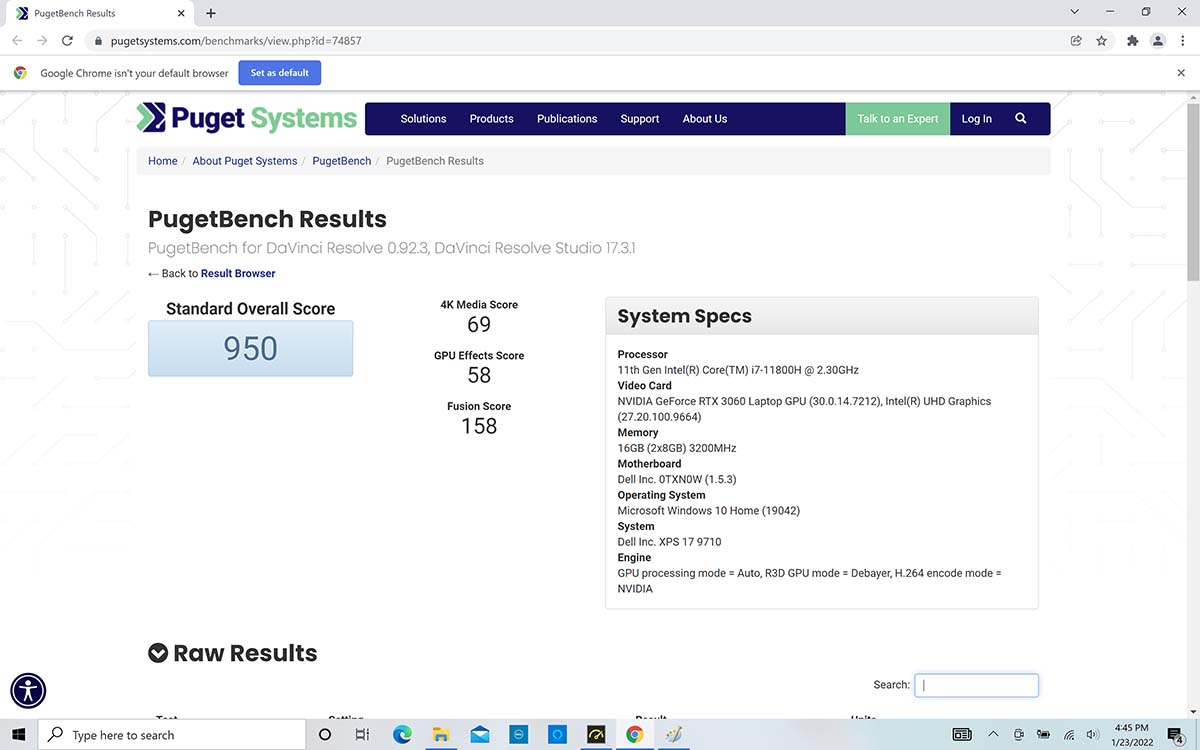Image resolution: width=1200 pixels, height=750 pixels.
Task: Select text 'Dell Inc. XPS 17 9710'
Action: (x=669, y=542)
